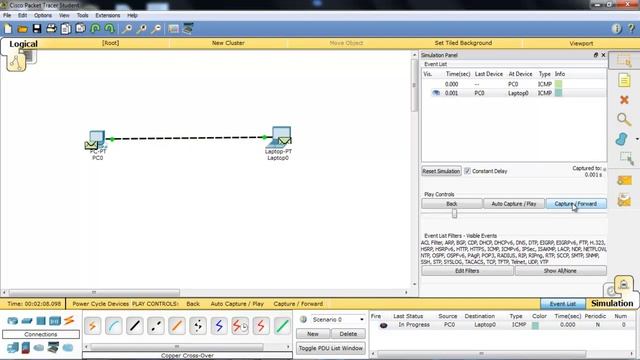Click Reset Simulation button
640x360 pixels.
click(441, 171)
